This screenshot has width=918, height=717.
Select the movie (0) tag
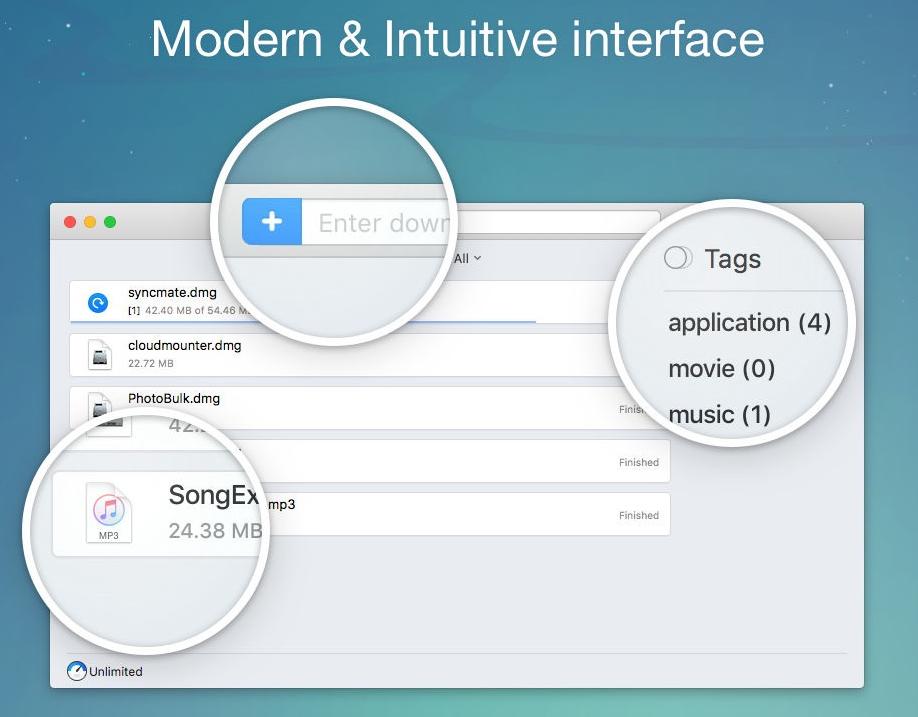(x=721, y=368)
